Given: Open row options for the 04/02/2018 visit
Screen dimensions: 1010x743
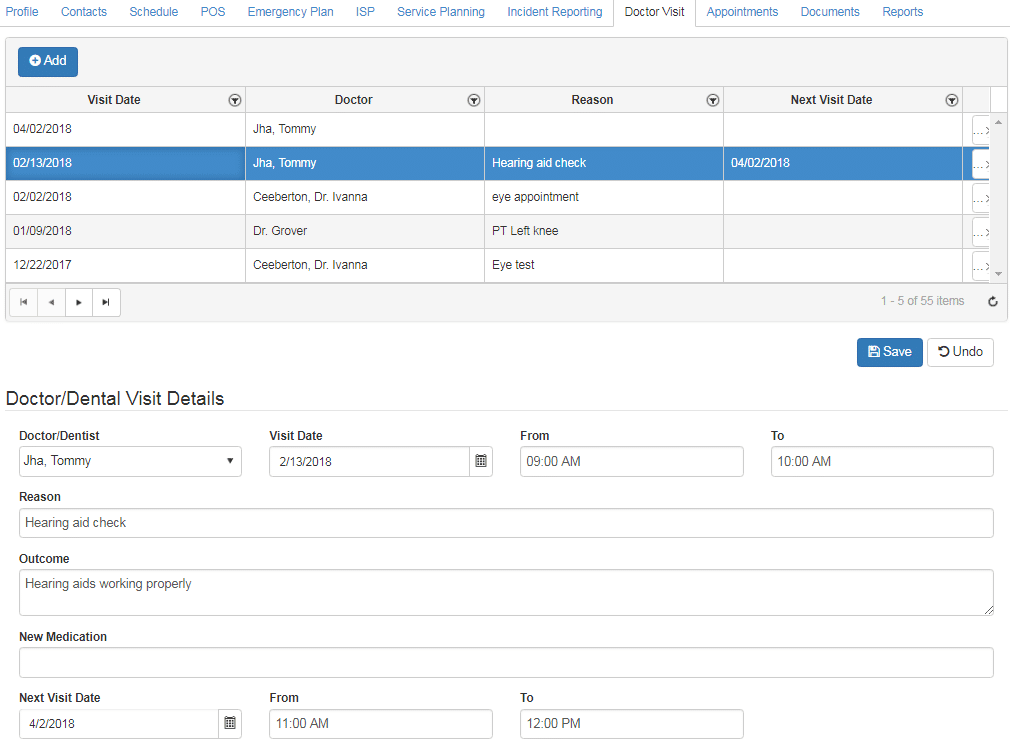Looking at the screenshot, I should pos(981,130).
